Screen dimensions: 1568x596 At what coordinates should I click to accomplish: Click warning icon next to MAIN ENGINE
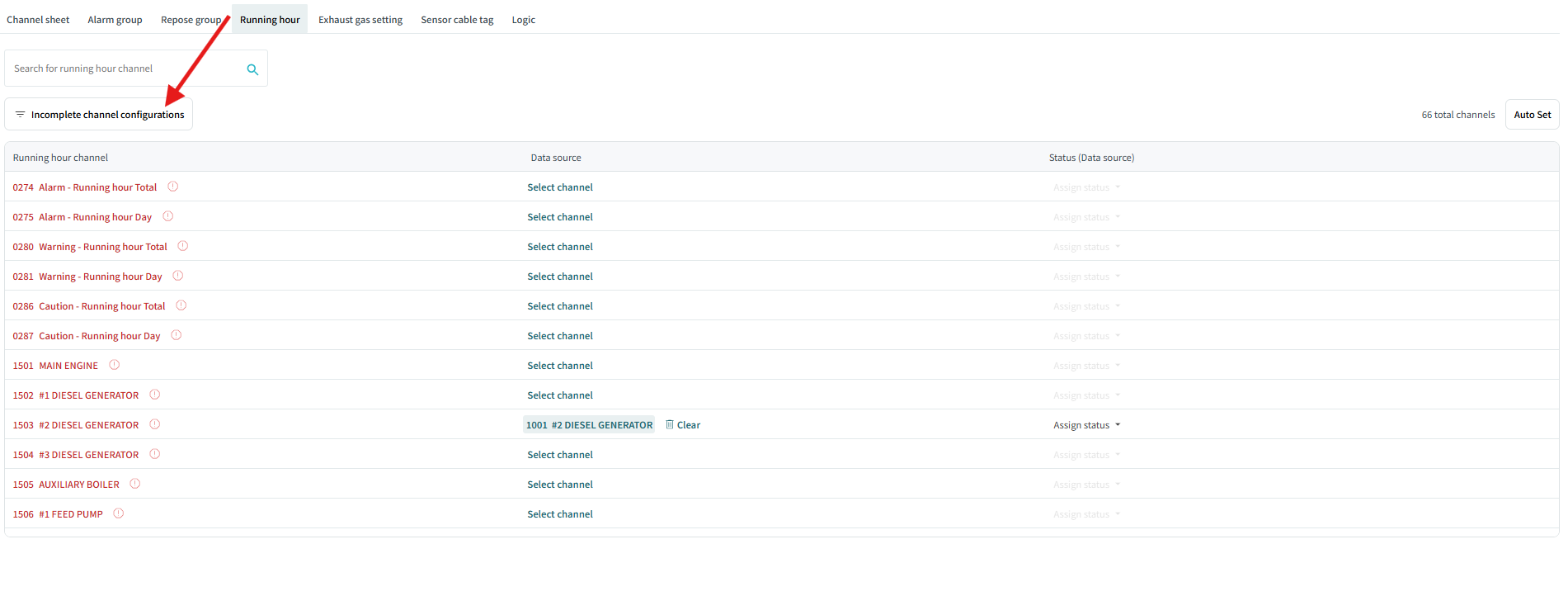114,365
